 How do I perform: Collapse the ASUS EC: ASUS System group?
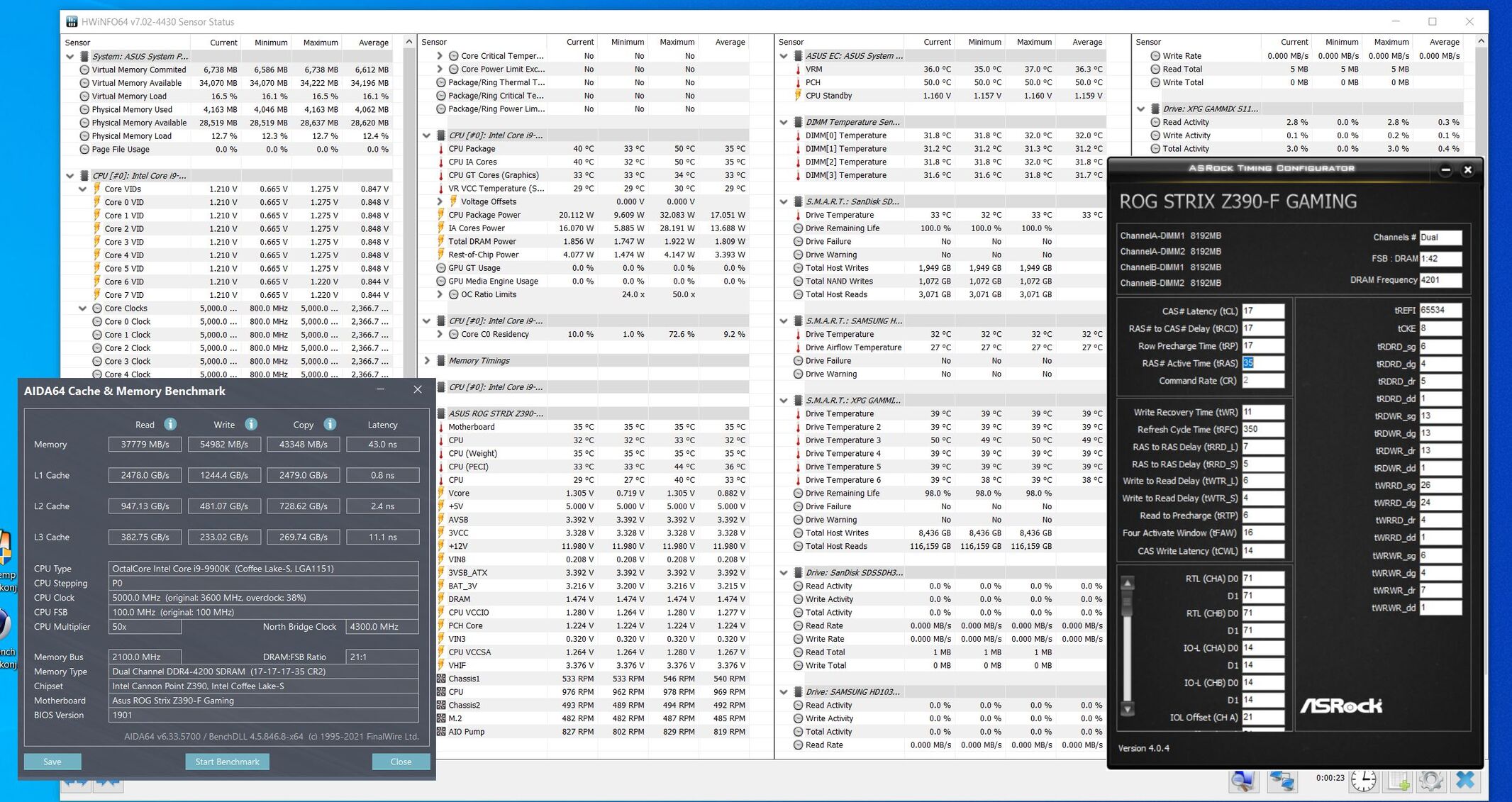point(784,56)
